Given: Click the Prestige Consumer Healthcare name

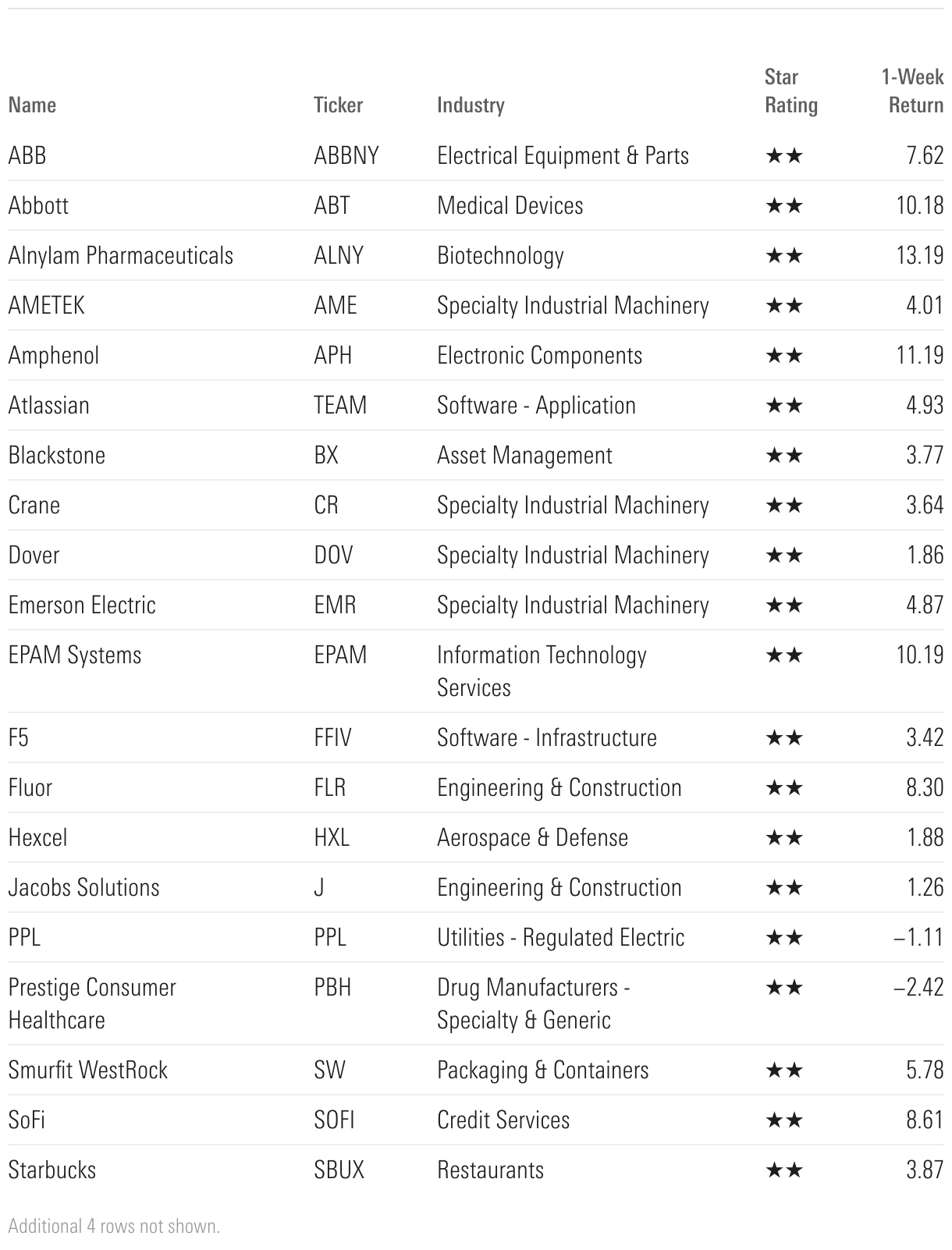Looking at the screenshot, I should tap(92, 1003).
